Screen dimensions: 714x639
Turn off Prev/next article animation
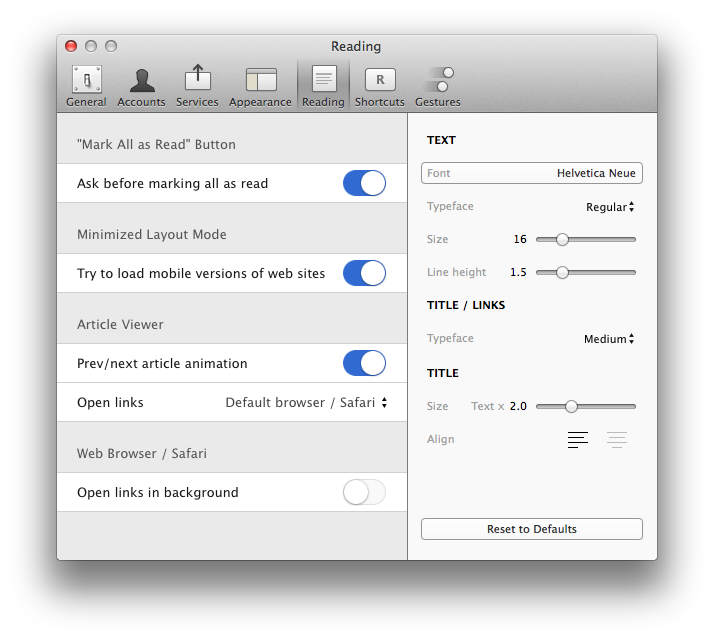point(364,363)
